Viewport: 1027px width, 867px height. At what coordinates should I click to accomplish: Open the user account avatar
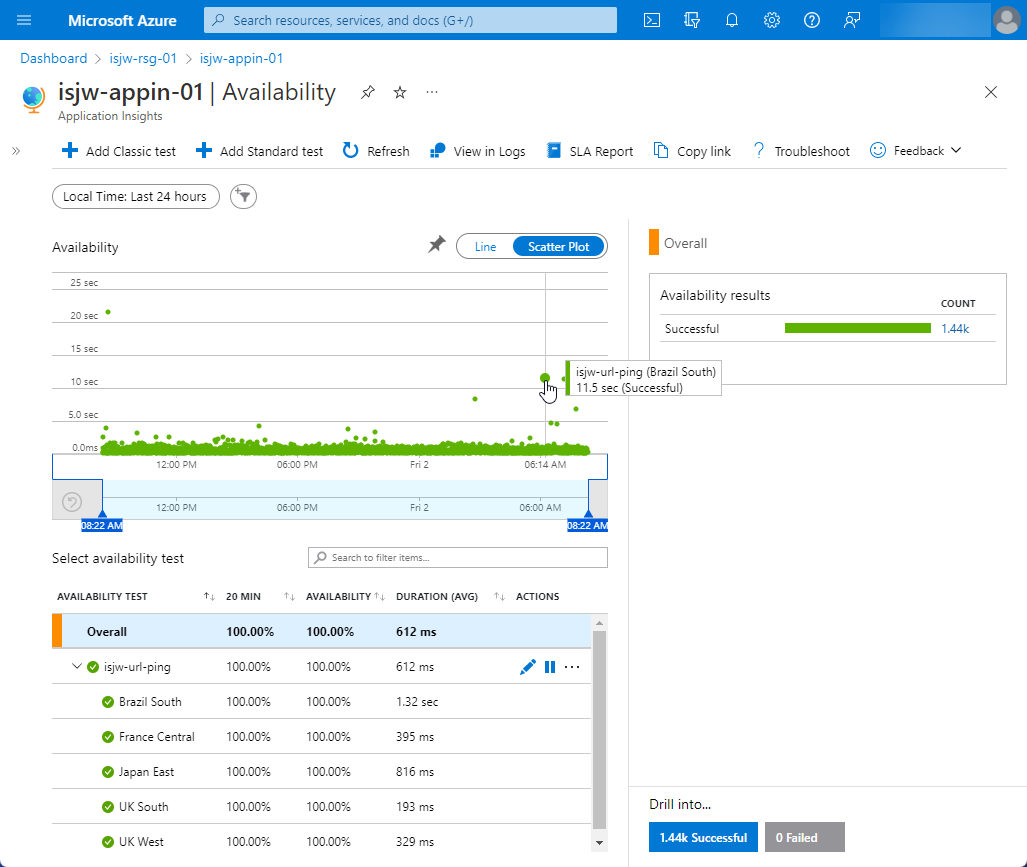1006,20
